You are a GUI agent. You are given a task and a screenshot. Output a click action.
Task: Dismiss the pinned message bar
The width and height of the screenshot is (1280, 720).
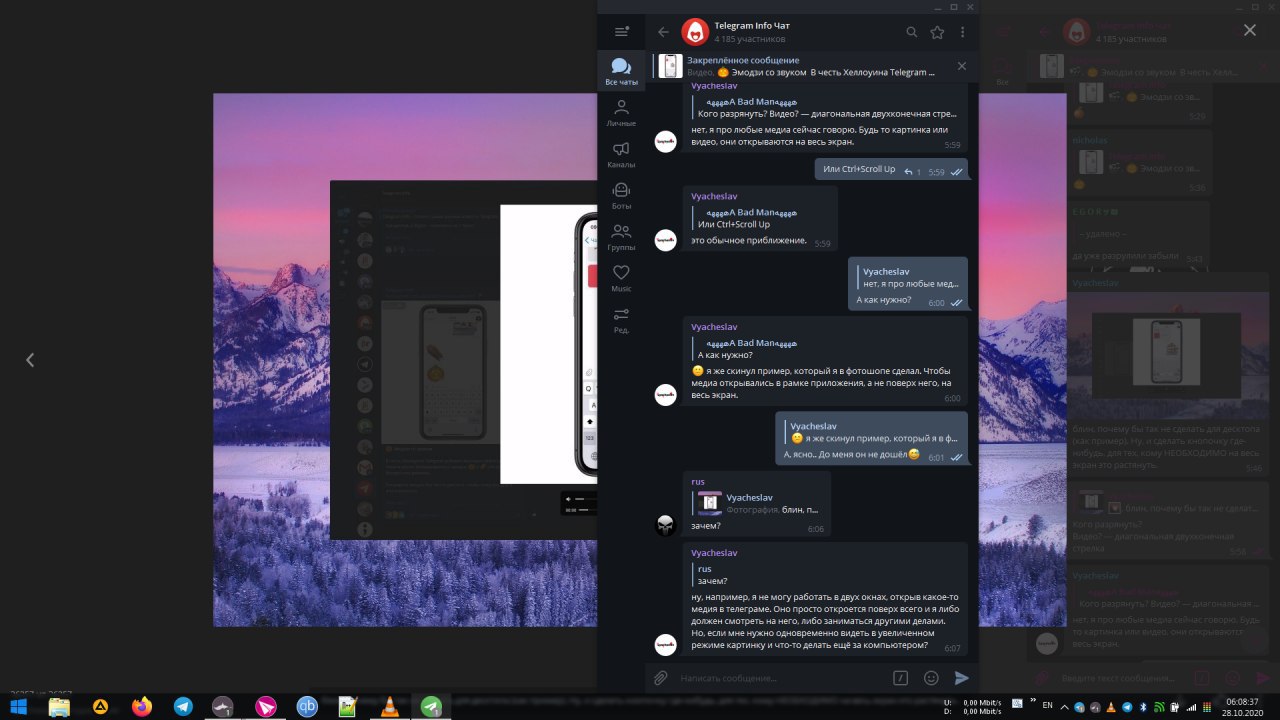coord(962,66)
